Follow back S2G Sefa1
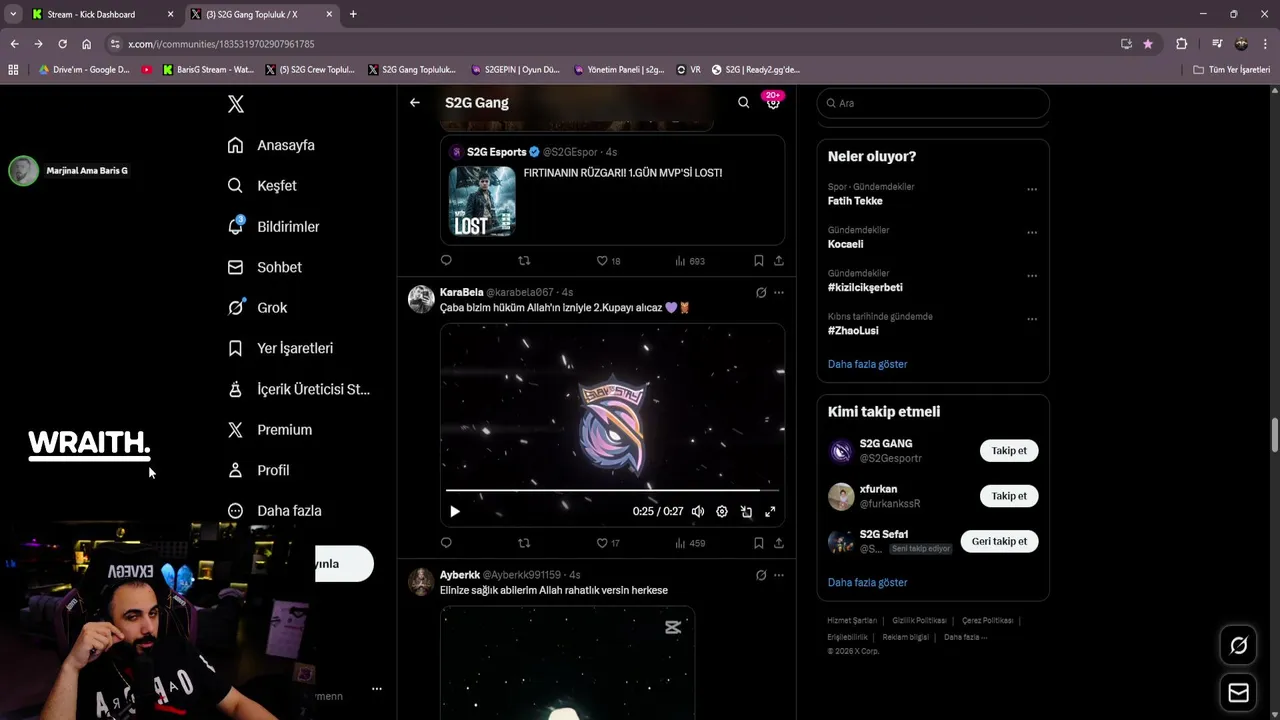Image resolution: width=1280 pixels, height=720 pixels. 999,541
